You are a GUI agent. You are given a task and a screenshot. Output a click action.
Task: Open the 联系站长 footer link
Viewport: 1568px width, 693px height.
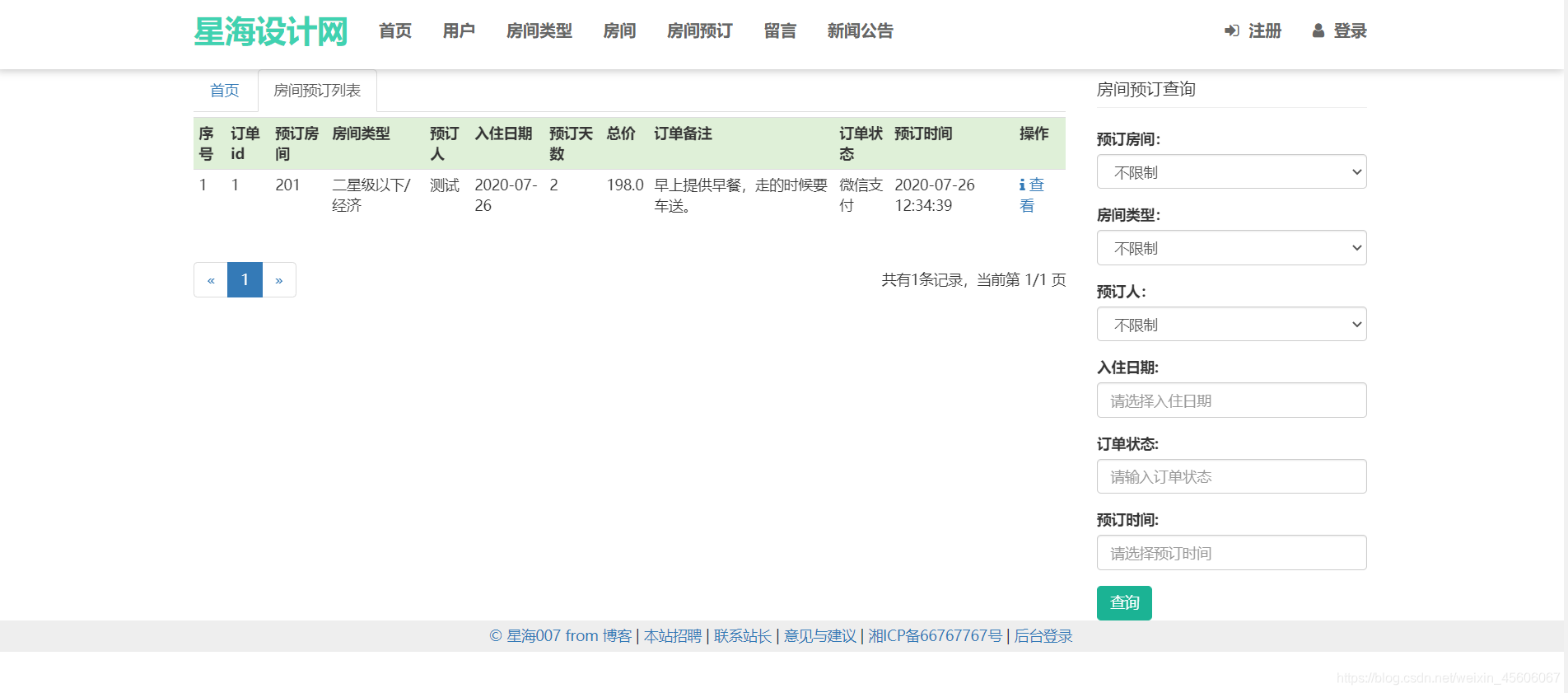(x=743, y=636)
